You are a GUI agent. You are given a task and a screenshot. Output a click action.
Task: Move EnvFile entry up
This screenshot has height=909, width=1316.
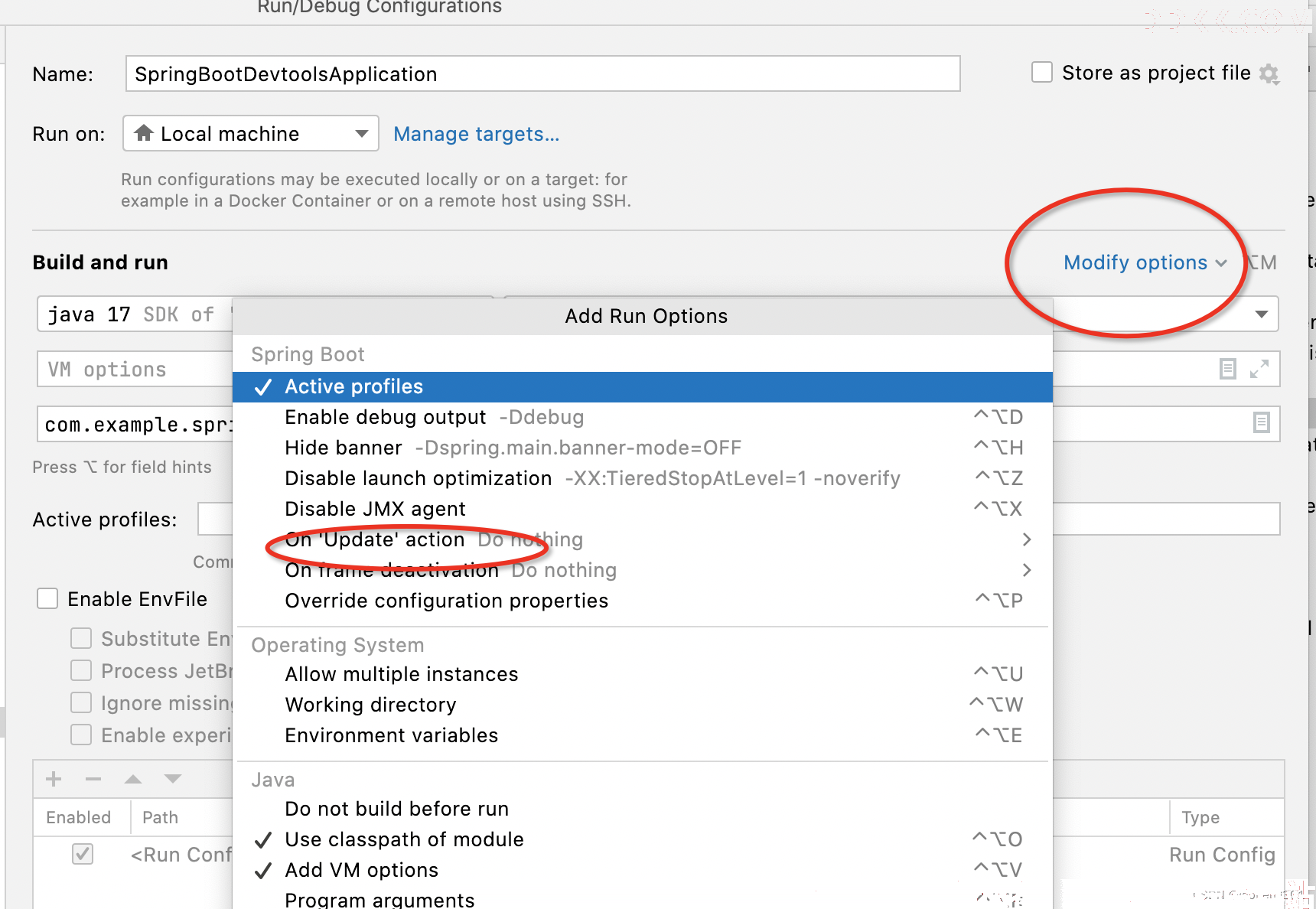click(133, 779)
